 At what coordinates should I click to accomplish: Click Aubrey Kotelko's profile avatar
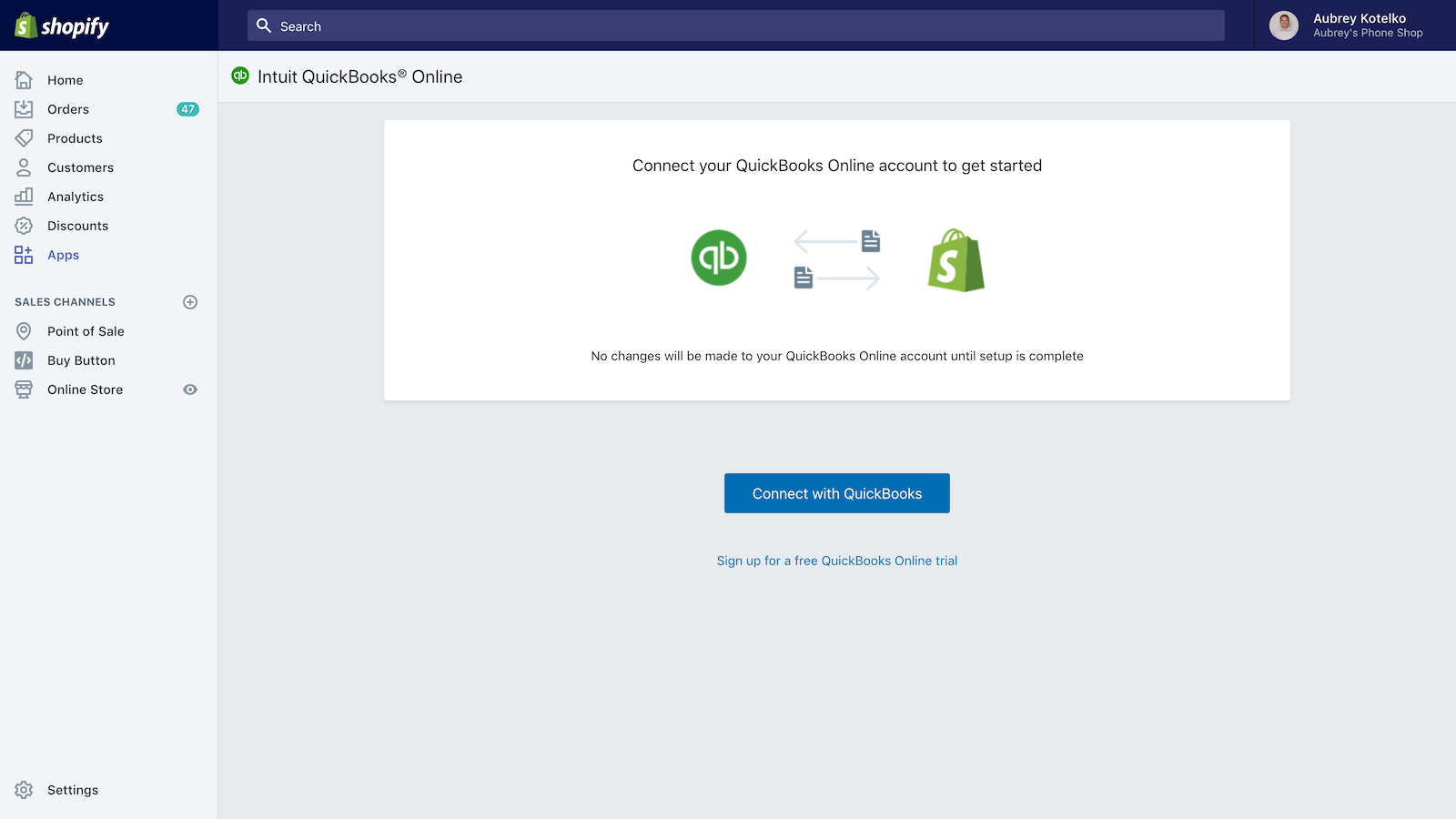(1284, 25)
